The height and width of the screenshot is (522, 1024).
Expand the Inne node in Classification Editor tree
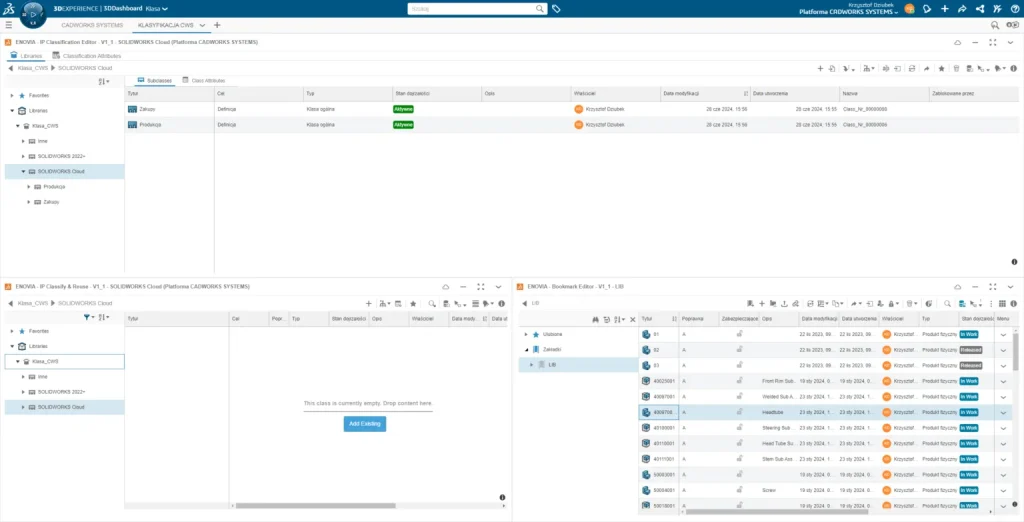coord(24,141)
